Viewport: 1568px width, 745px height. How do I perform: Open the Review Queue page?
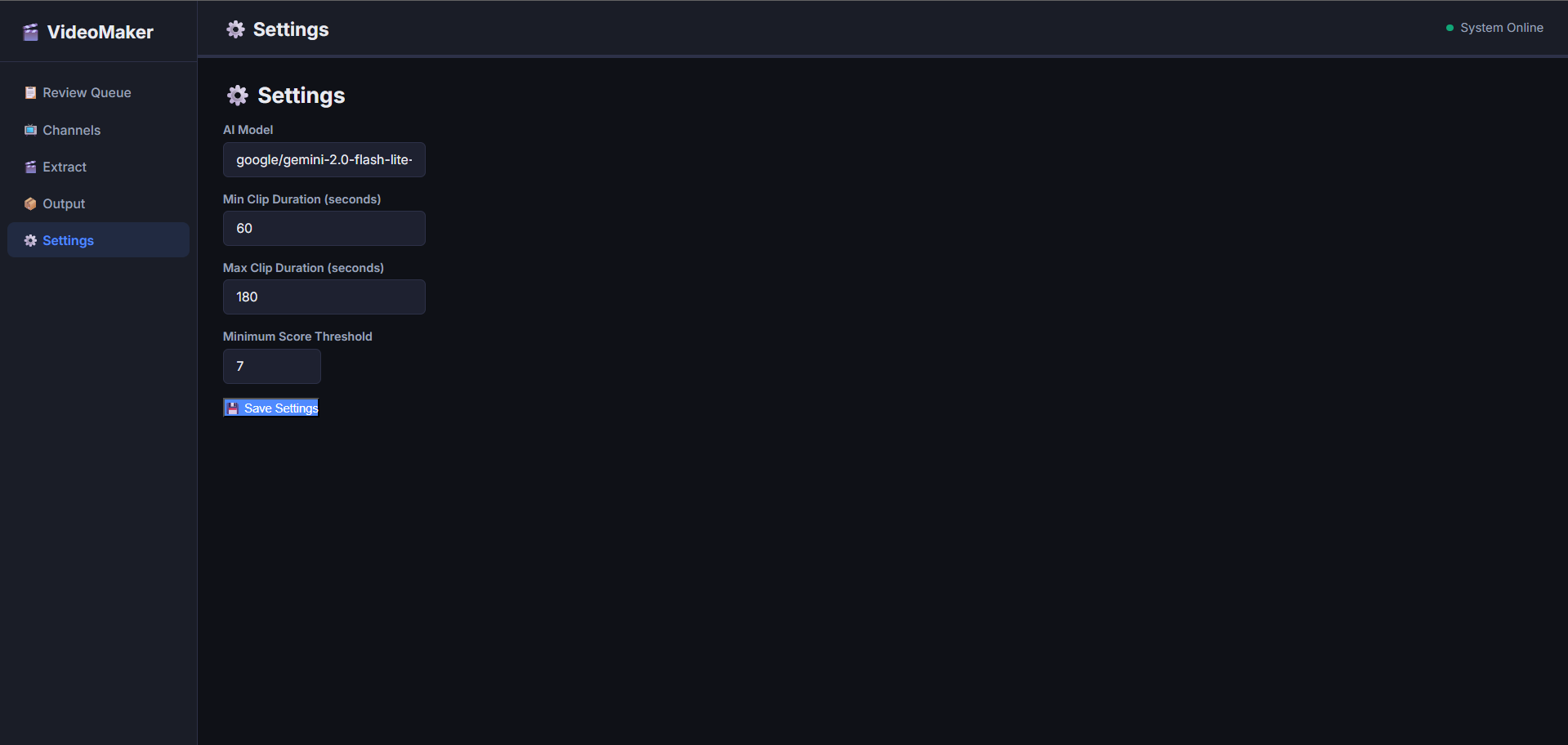point(87,92)
